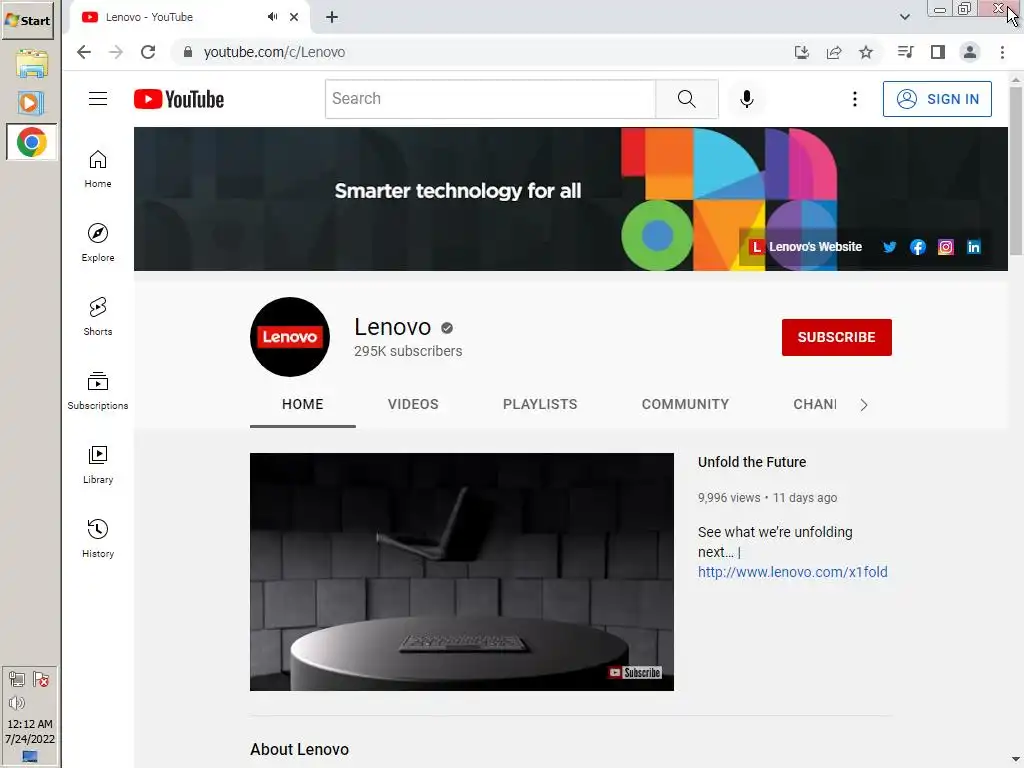Click the search magnifier button
1024x768 pixels.
coord(686,99)
